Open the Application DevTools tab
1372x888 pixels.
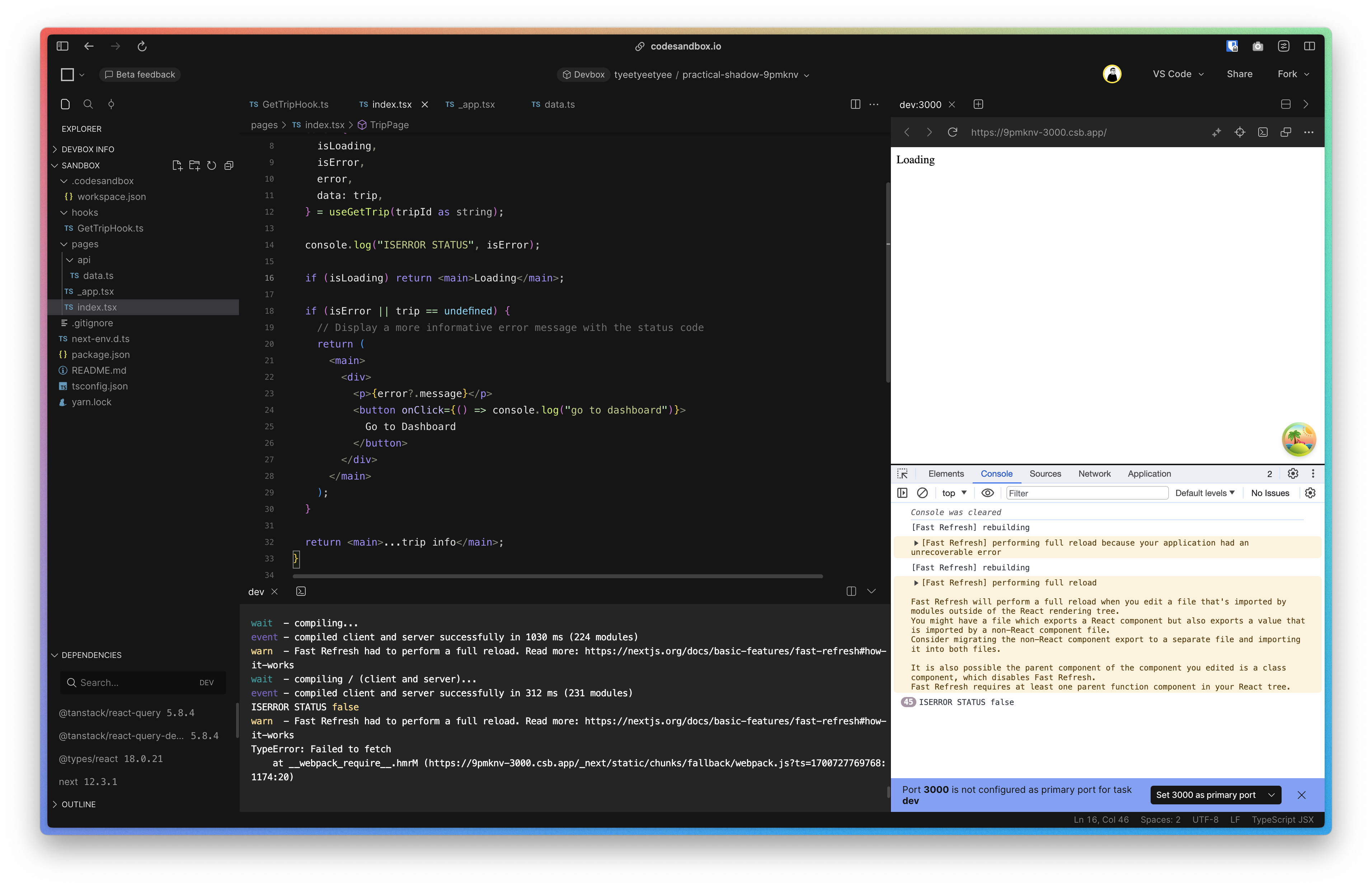tap(1149, 473)
